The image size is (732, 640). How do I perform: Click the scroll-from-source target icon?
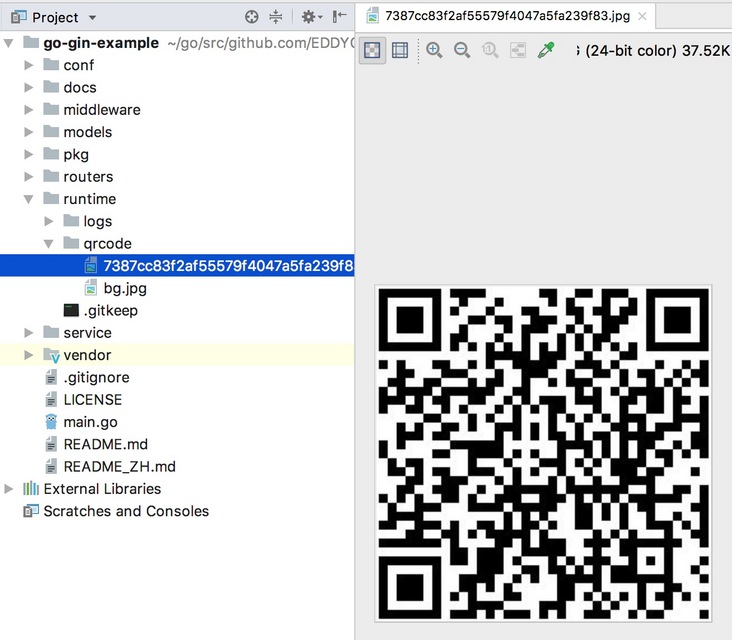[x=252, y=17]
